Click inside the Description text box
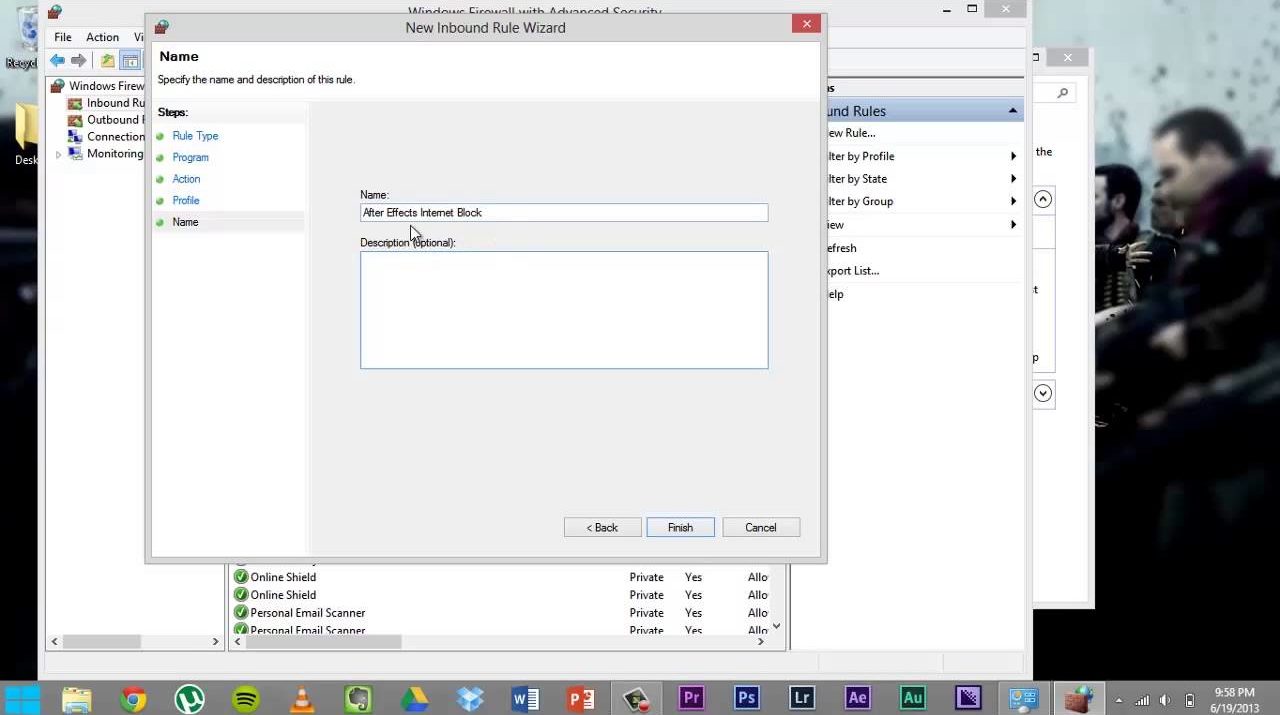Image resolution: width=1280 pixels, height=715 pixels. click(564, 310)
